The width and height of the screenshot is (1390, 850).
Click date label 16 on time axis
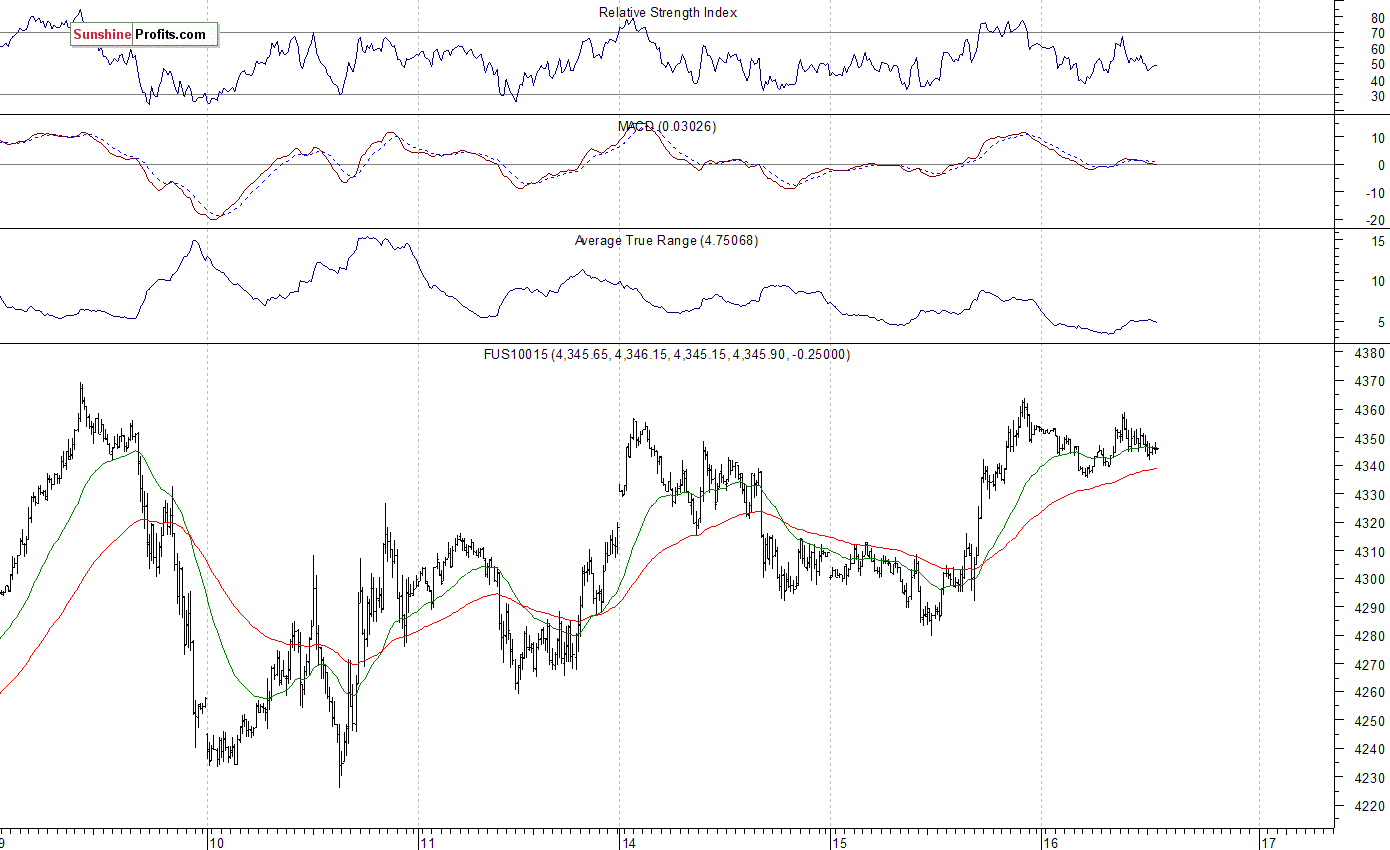coord(1051,843)
